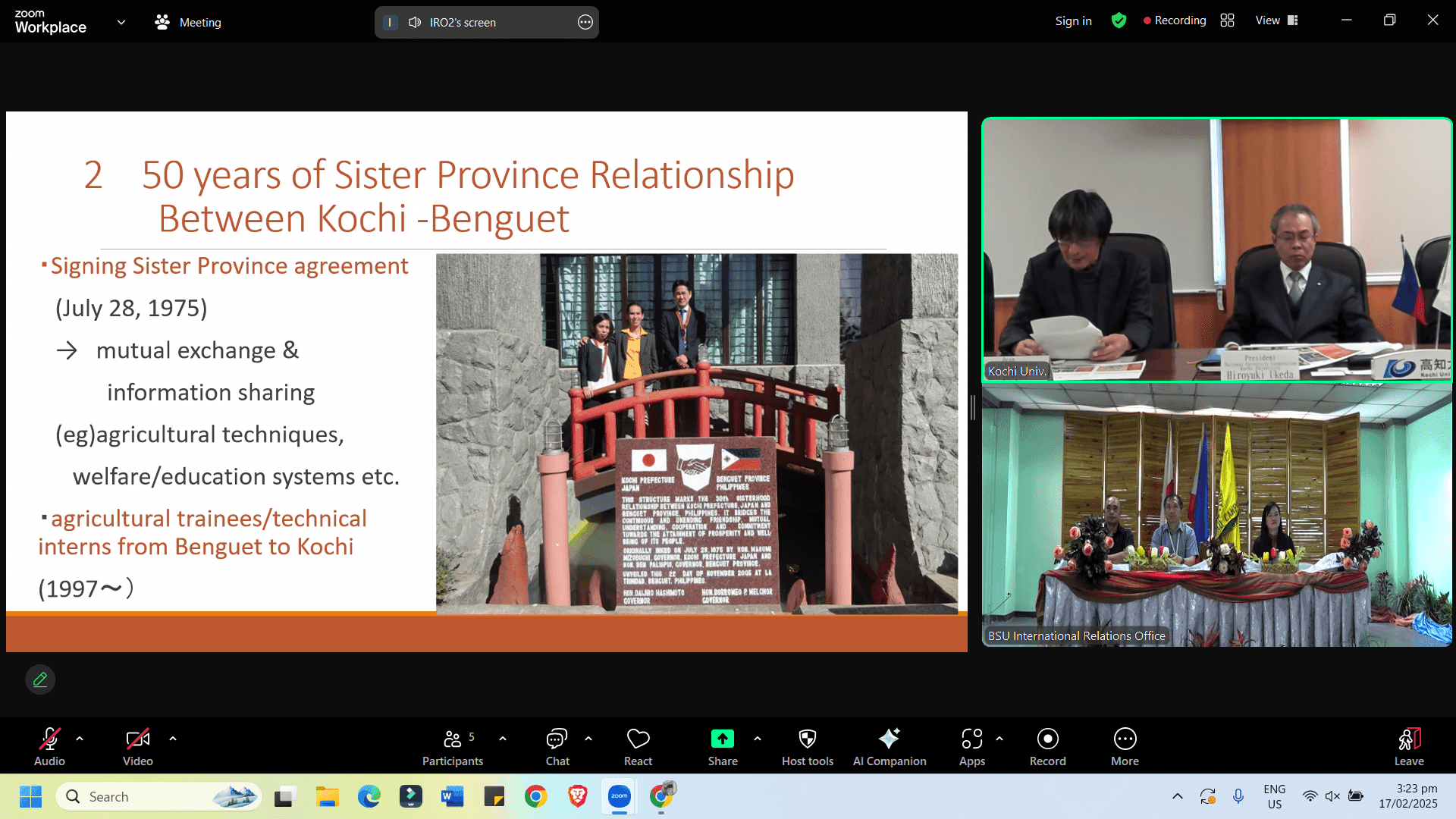Open the Participants list
1456x819 pixels.
[x=453, y=746]
